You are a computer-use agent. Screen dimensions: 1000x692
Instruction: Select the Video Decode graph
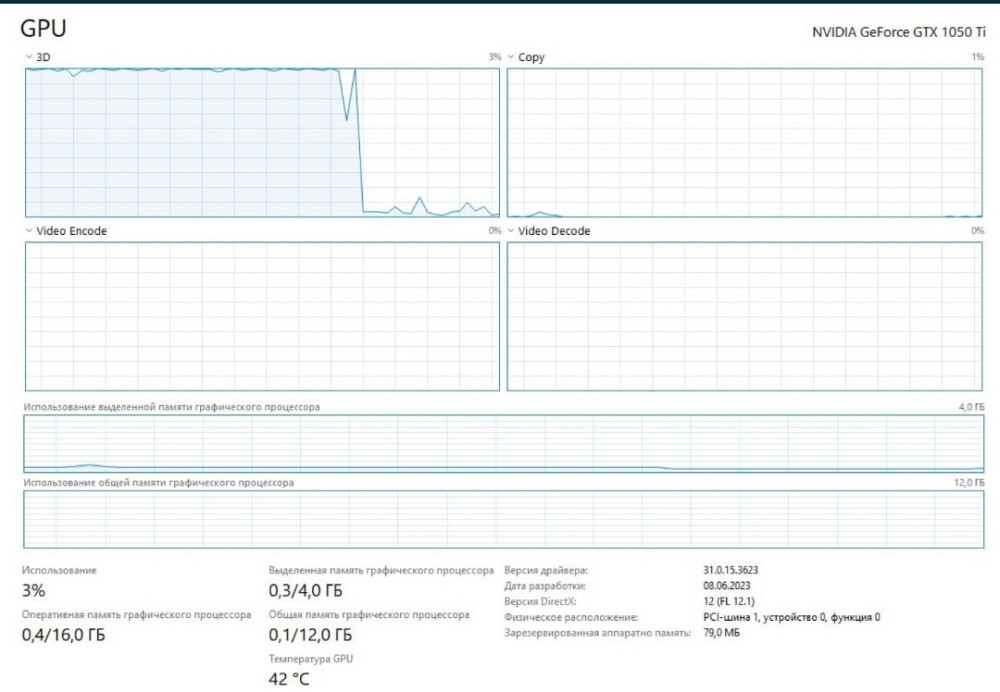click(x=745, y=316)
